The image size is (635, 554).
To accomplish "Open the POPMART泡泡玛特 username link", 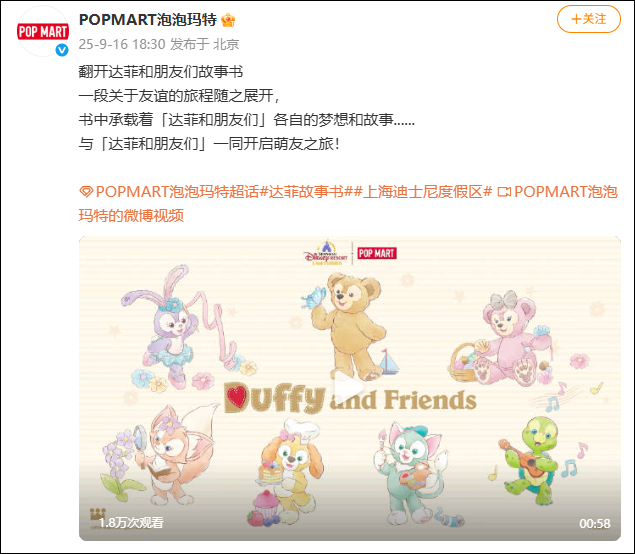I will (x=148, y=20).
